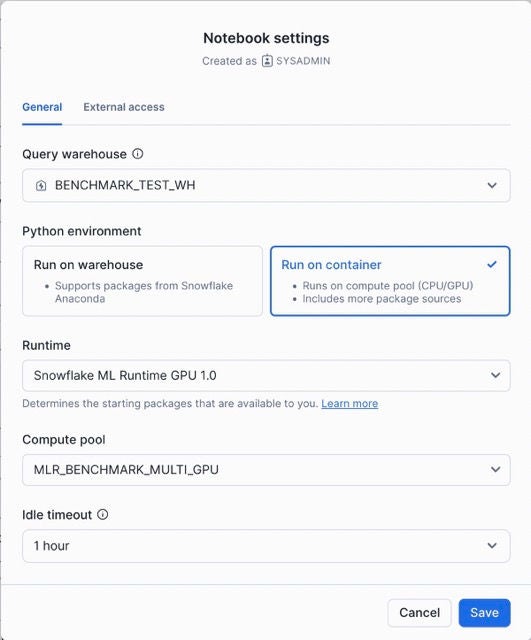Switch to the External access tab

coord(124,107)
